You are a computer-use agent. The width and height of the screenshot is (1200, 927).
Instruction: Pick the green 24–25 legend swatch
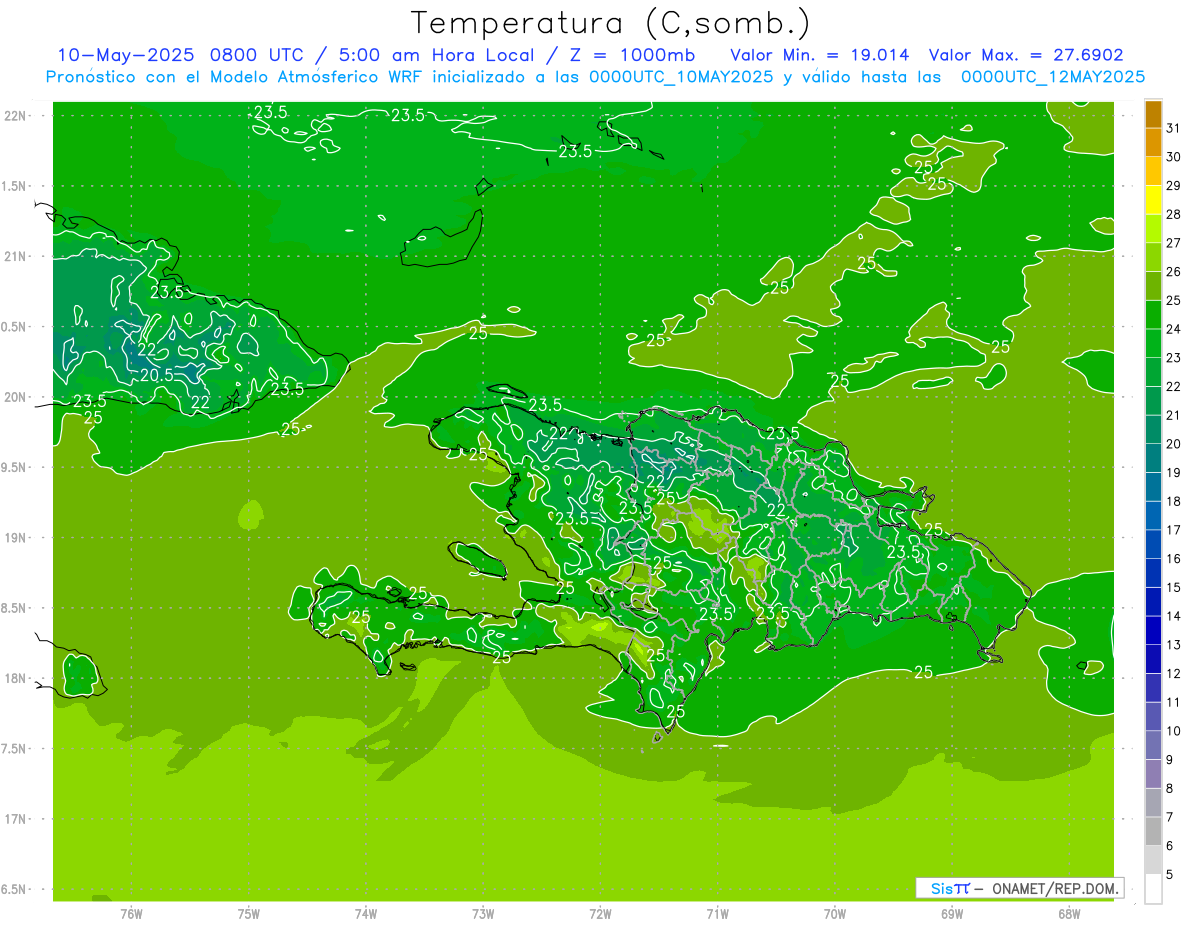(1153, 315)
